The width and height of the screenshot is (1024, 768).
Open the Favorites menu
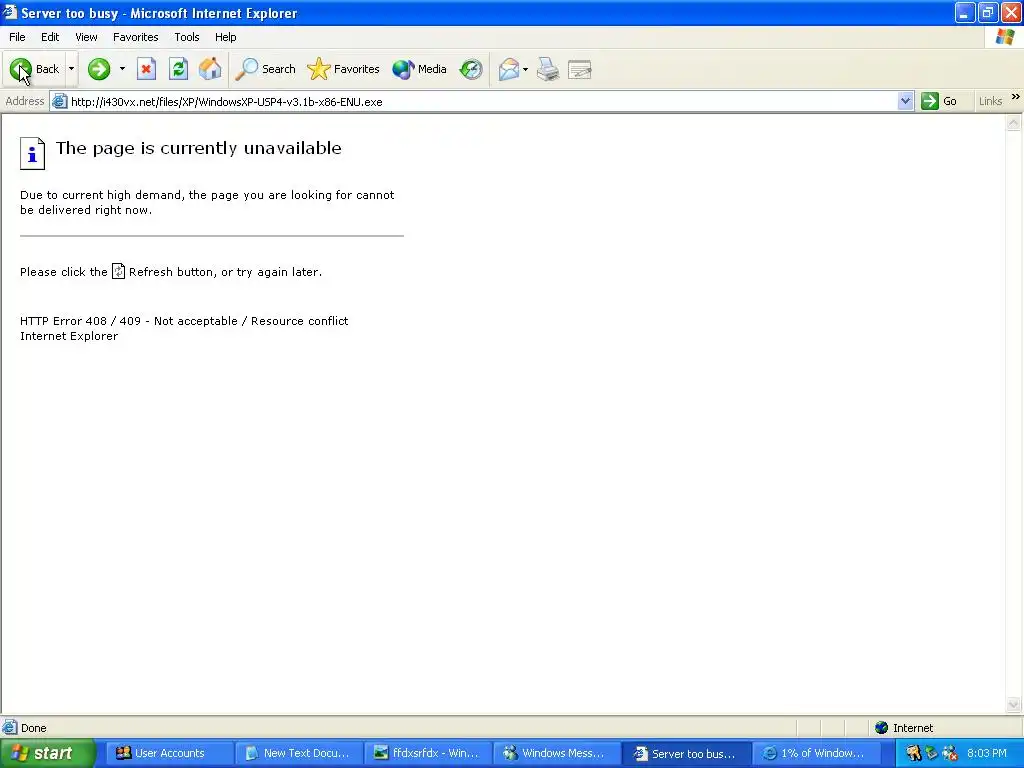tap(136, 37)
